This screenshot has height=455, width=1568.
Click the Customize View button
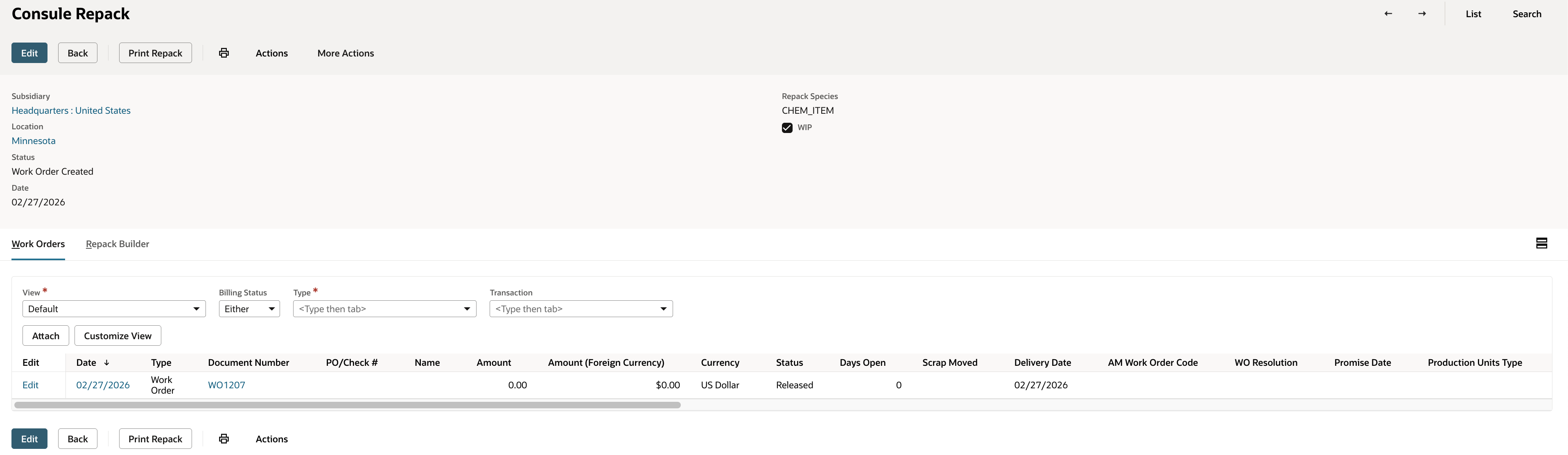coord(117,335)
